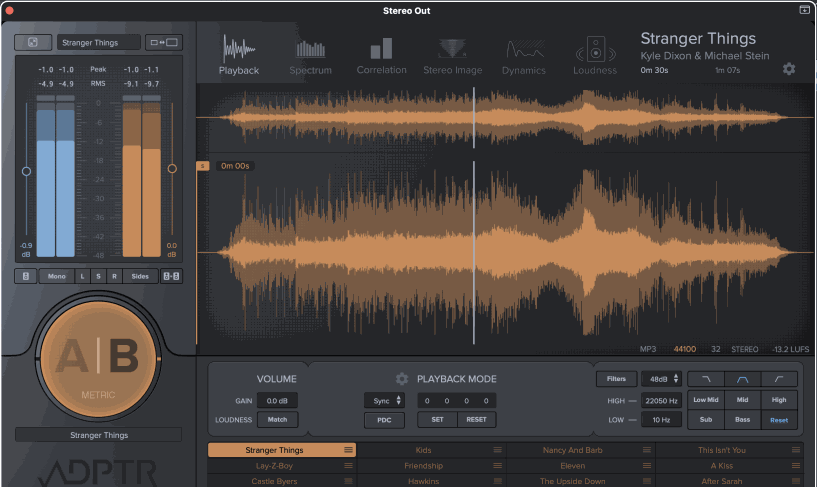This screenshot has width=817, height=487.
Task: Select the High filter band preset
Action: point(779,399)
